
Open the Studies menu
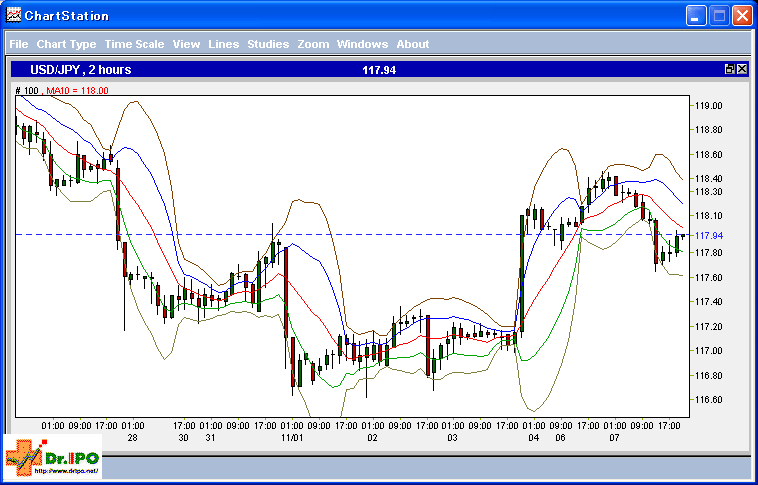[x=268, y=44]
